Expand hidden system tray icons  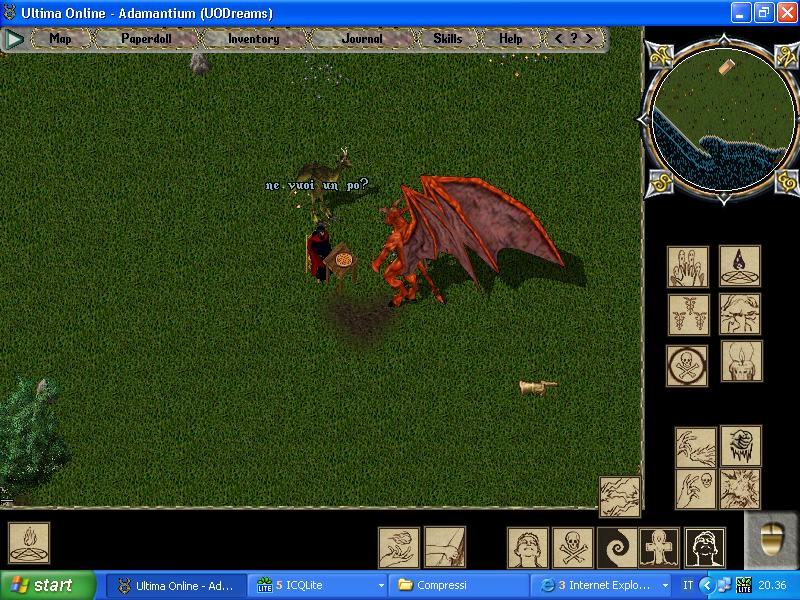[x=707, y=585]
